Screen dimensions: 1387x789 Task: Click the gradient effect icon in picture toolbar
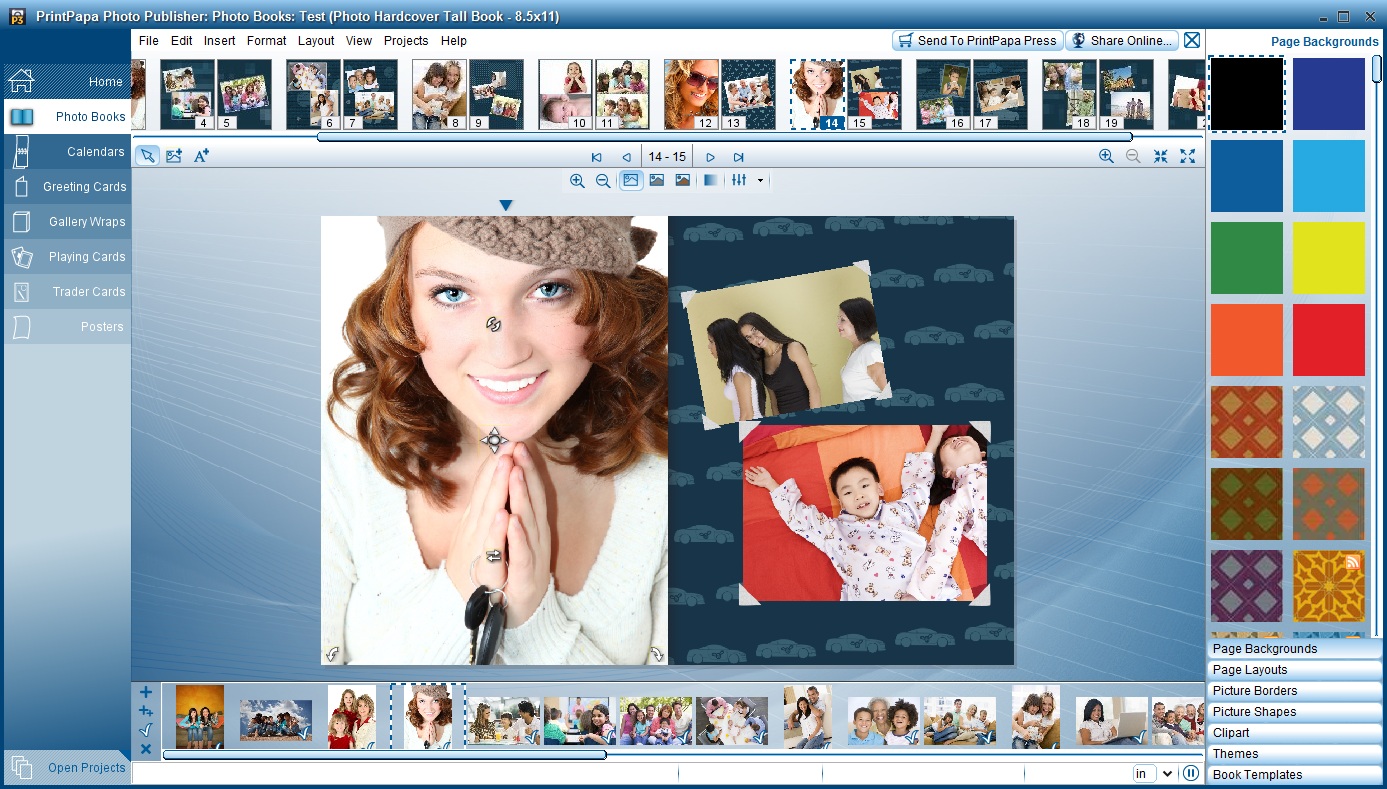(x=710, y=181)
